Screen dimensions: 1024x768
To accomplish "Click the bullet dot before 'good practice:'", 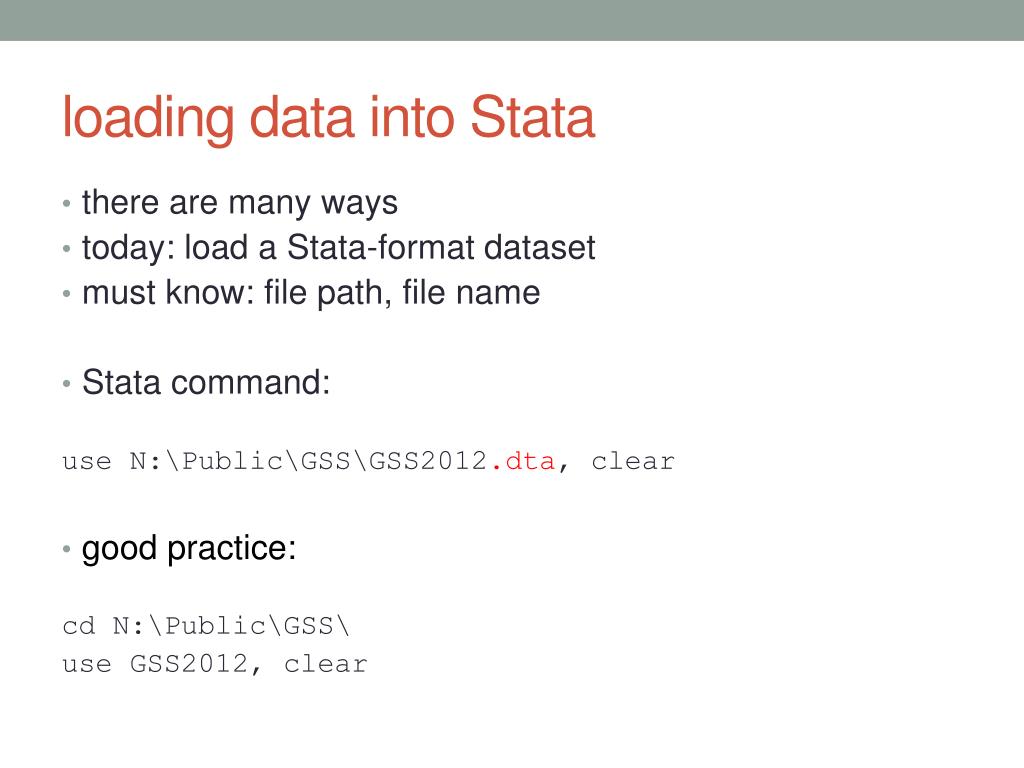I will (x=67, y=549).
